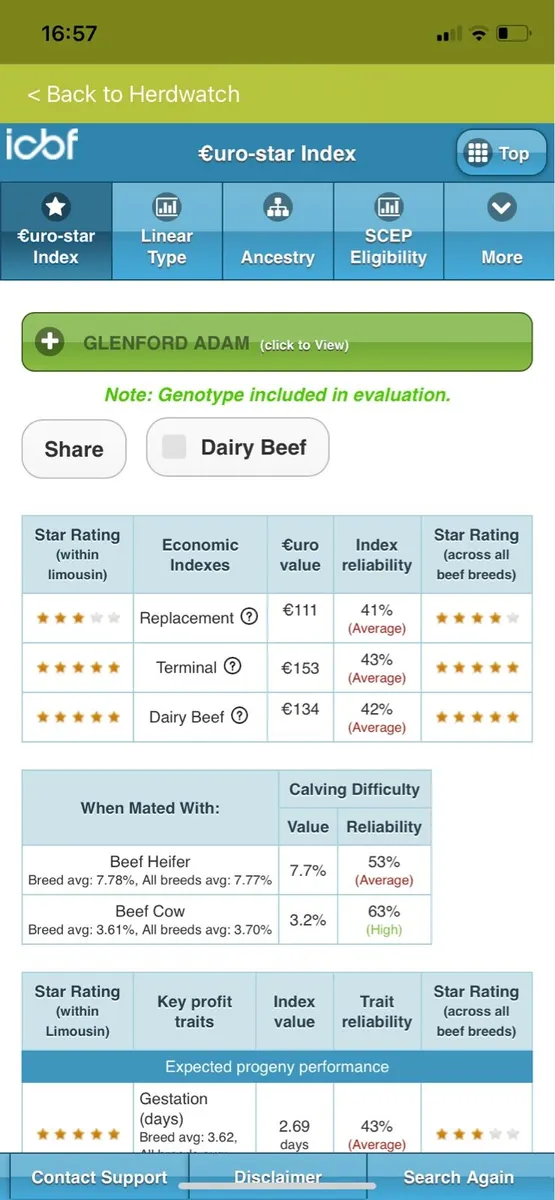Screen dimensions: 555x1200
Task: Tap the battery status icon
Action: [513, 34]
